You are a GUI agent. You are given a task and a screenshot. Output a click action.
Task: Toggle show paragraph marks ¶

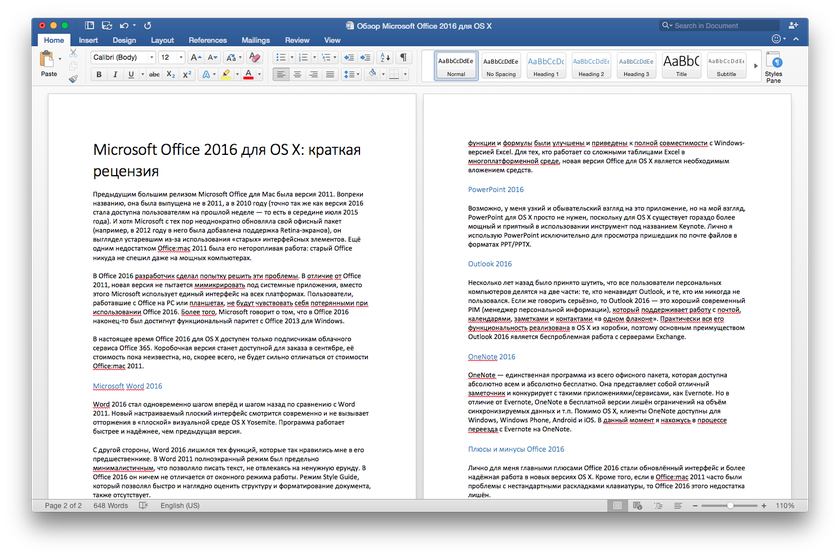tap(403, 57)
